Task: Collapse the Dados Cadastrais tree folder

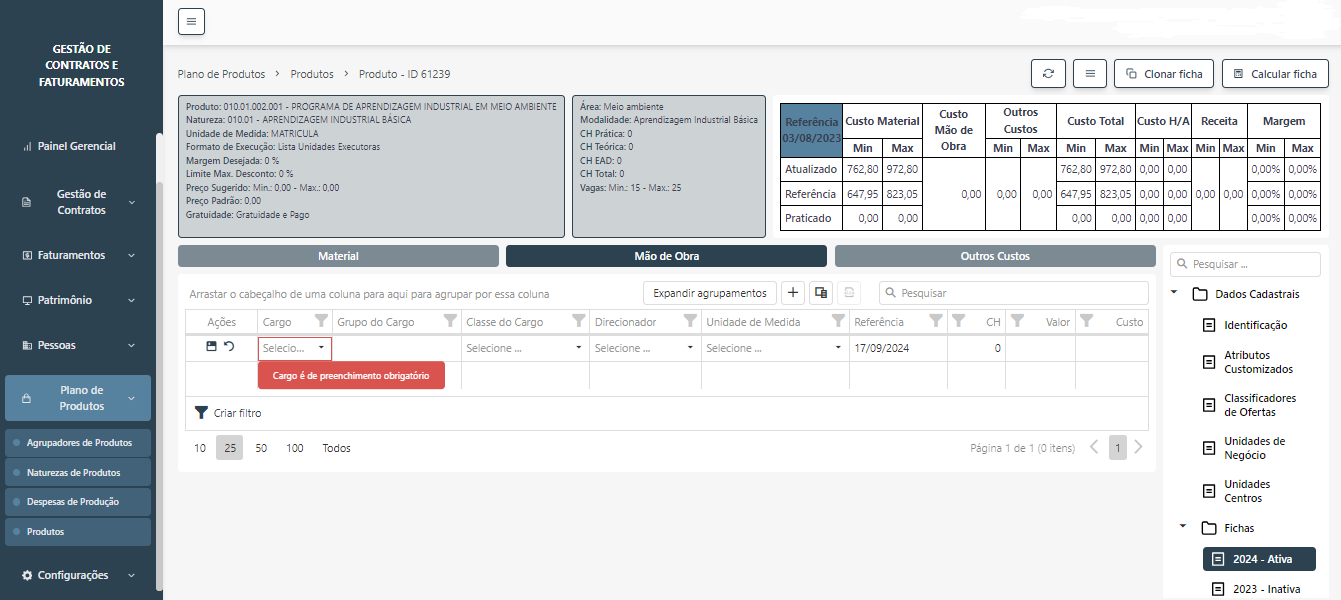Action: pyautogui.click(x=1174, y=294)
